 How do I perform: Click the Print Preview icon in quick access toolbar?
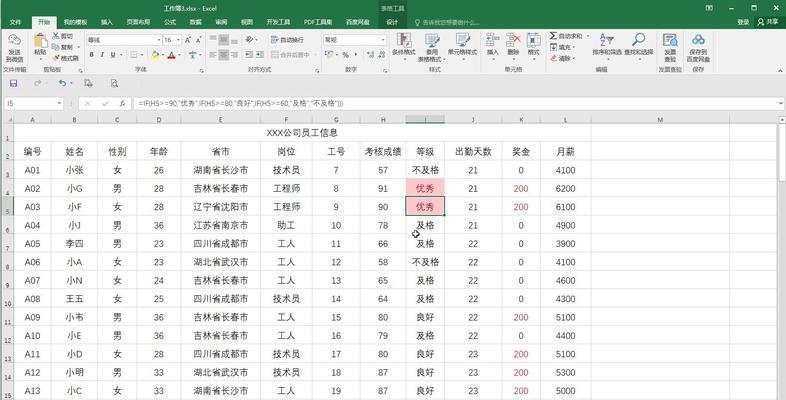click(114, 83)
